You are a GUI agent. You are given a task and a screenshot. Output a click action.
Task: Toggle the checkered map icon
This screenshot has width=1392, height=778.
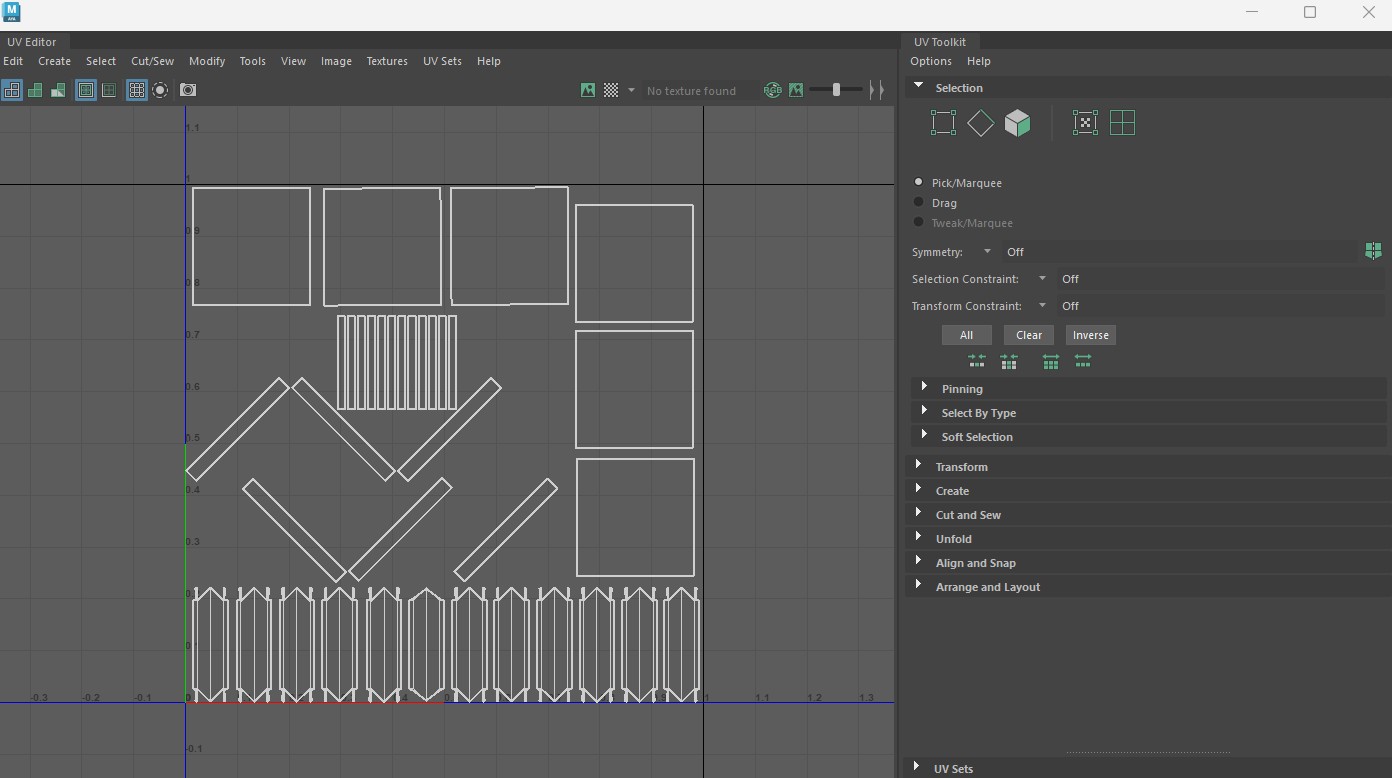click(x=611, y=90)
